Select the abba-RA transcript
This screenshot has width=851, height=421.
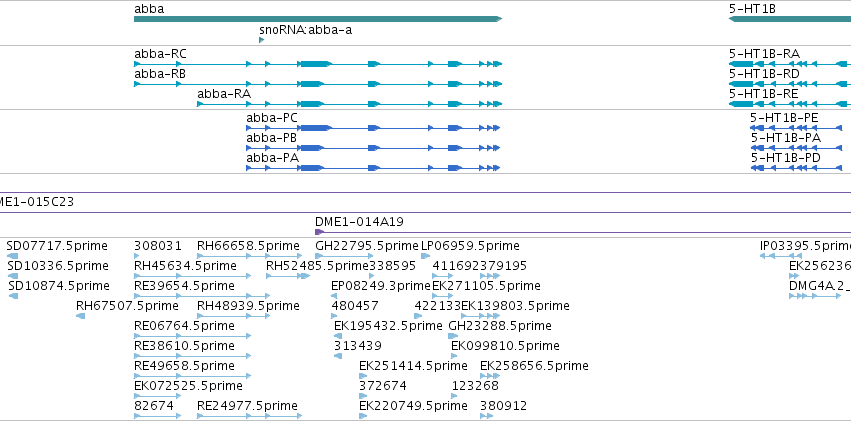point(350,104)
